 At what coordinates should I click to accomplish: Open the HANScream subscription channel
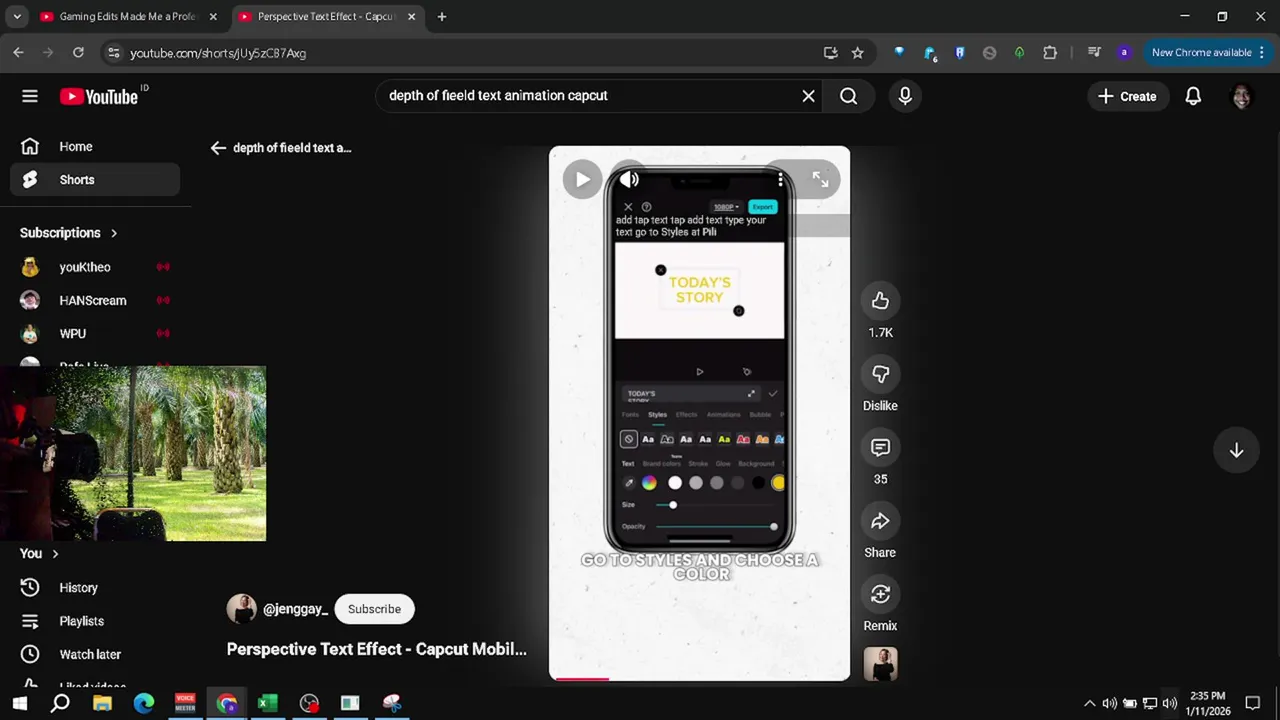(95, 300)
